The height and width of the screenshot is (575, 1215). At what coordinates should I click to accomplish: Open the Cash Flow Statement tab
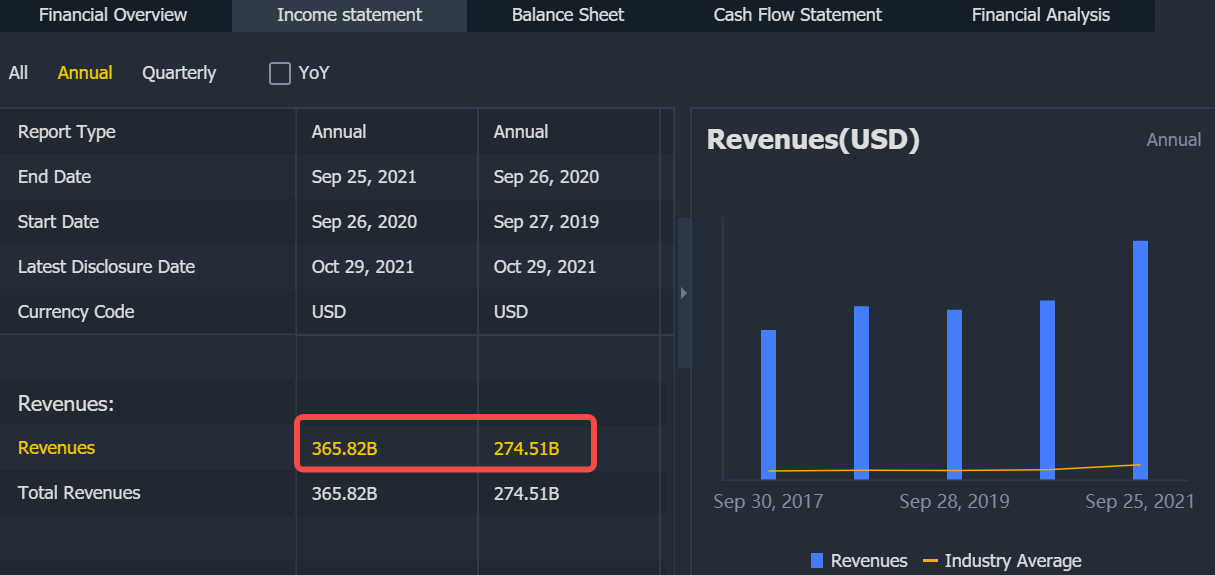pos(797,15)
